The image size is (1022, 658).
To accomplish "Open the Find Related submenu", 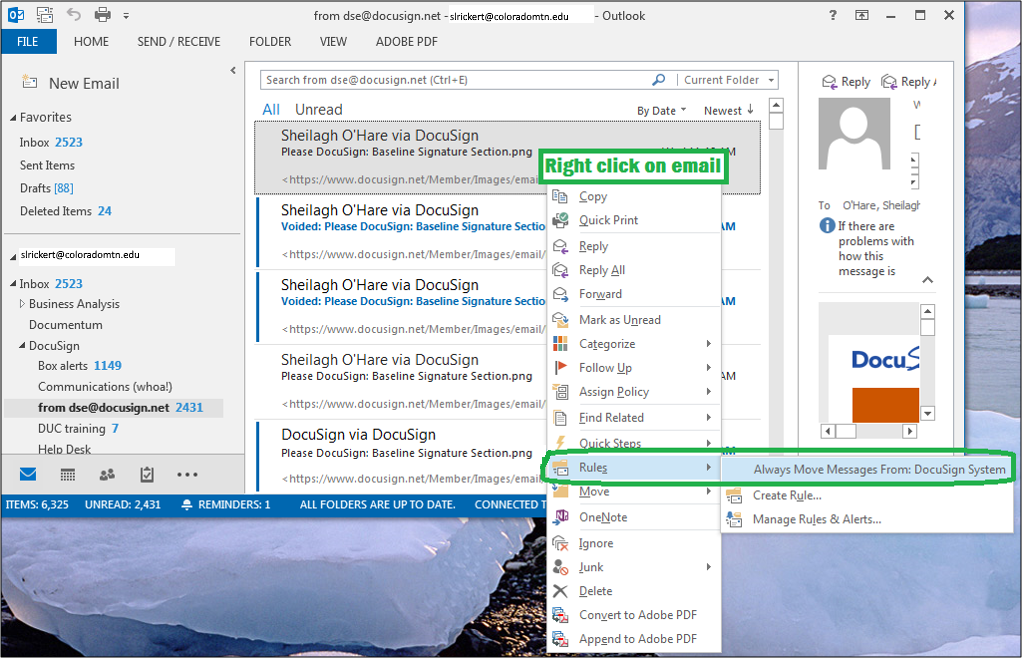I will click(634, 418).
